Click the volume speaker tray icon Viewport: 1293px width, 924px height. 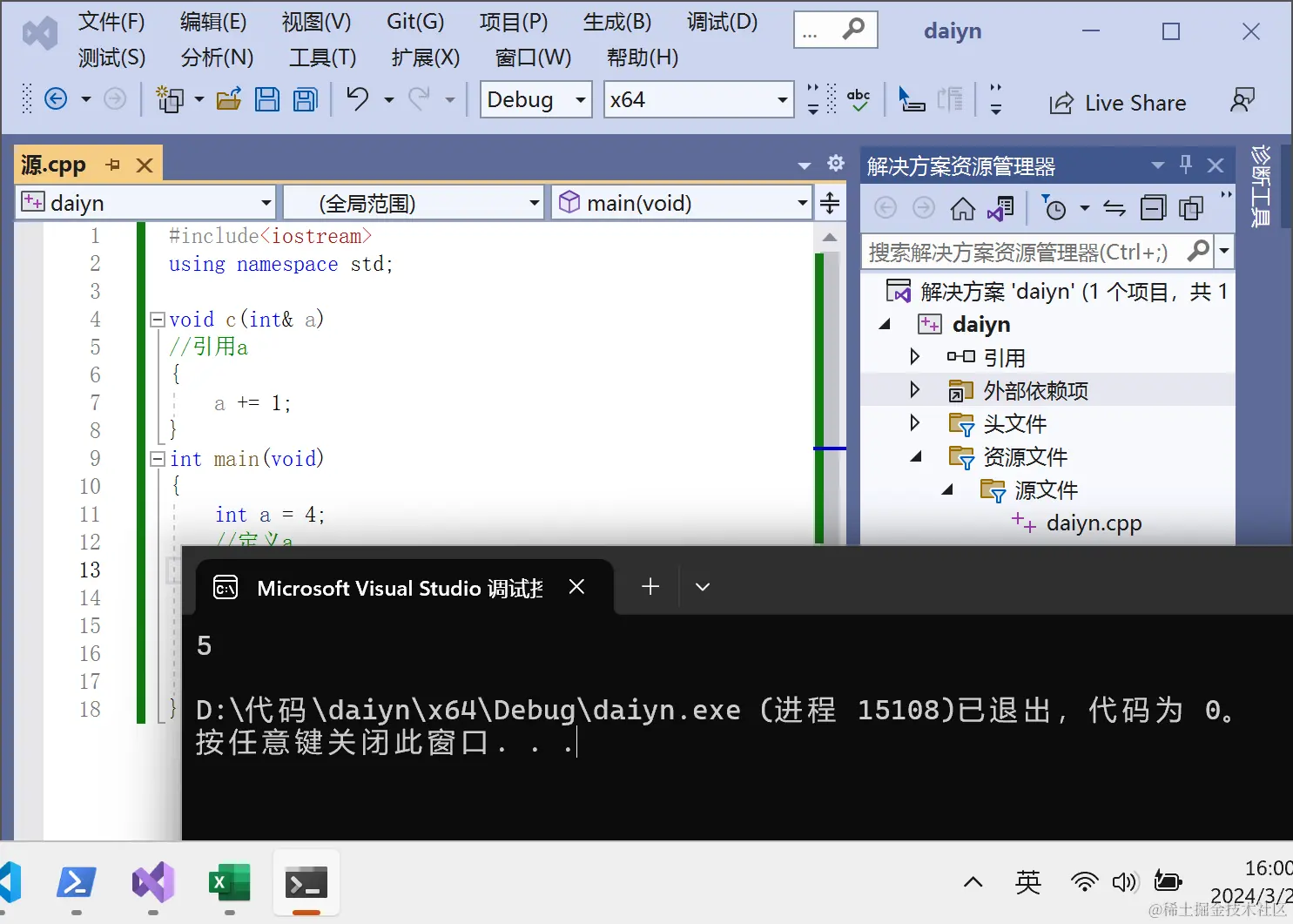(x=1125, y=882)
